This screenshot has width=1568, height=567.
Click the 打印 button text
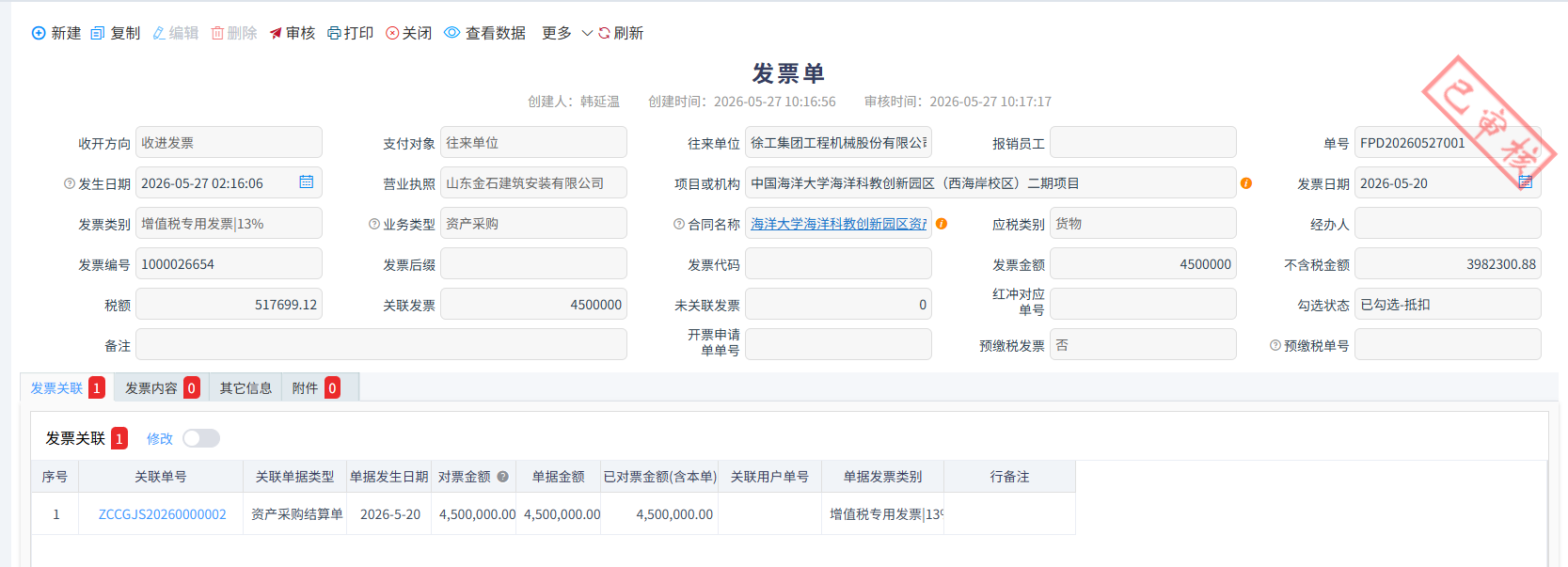pos(359,33)
